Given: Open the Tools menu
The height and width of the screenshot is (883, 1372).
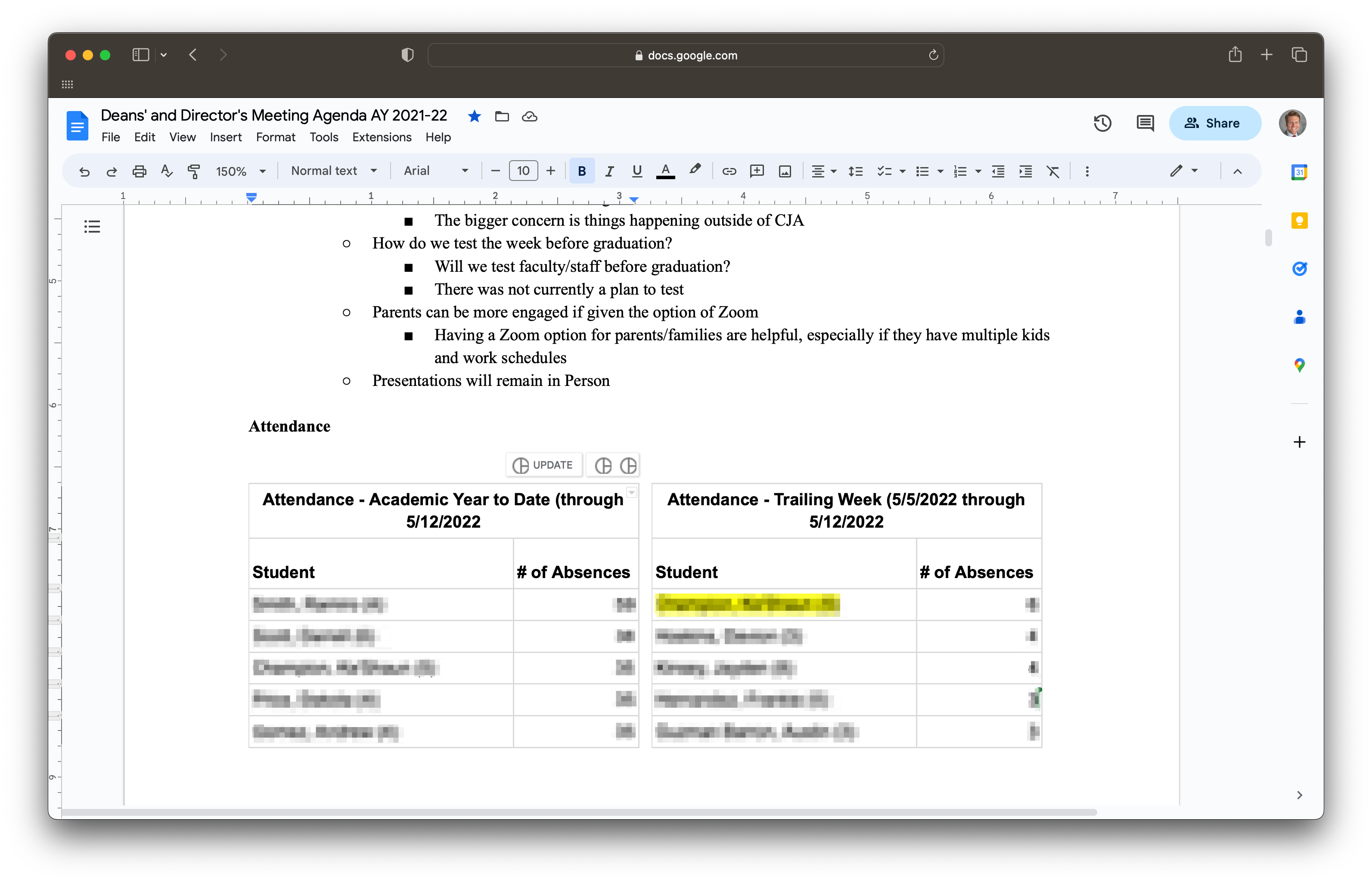Looking at the screenshot, I should click(x=324, y=137).
